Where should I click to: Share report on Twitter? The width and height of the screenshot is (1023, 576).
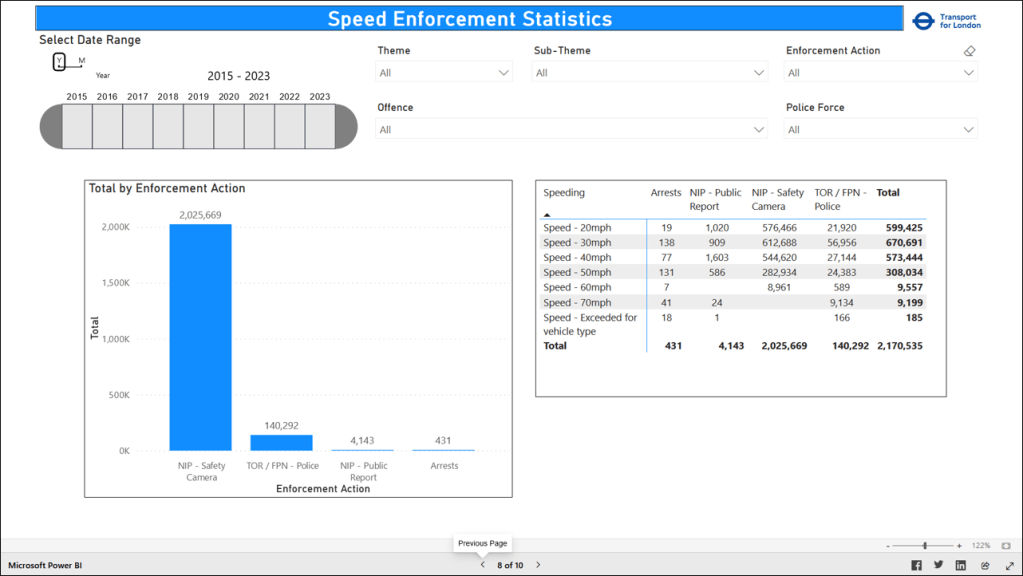click(x=938, y=565)
